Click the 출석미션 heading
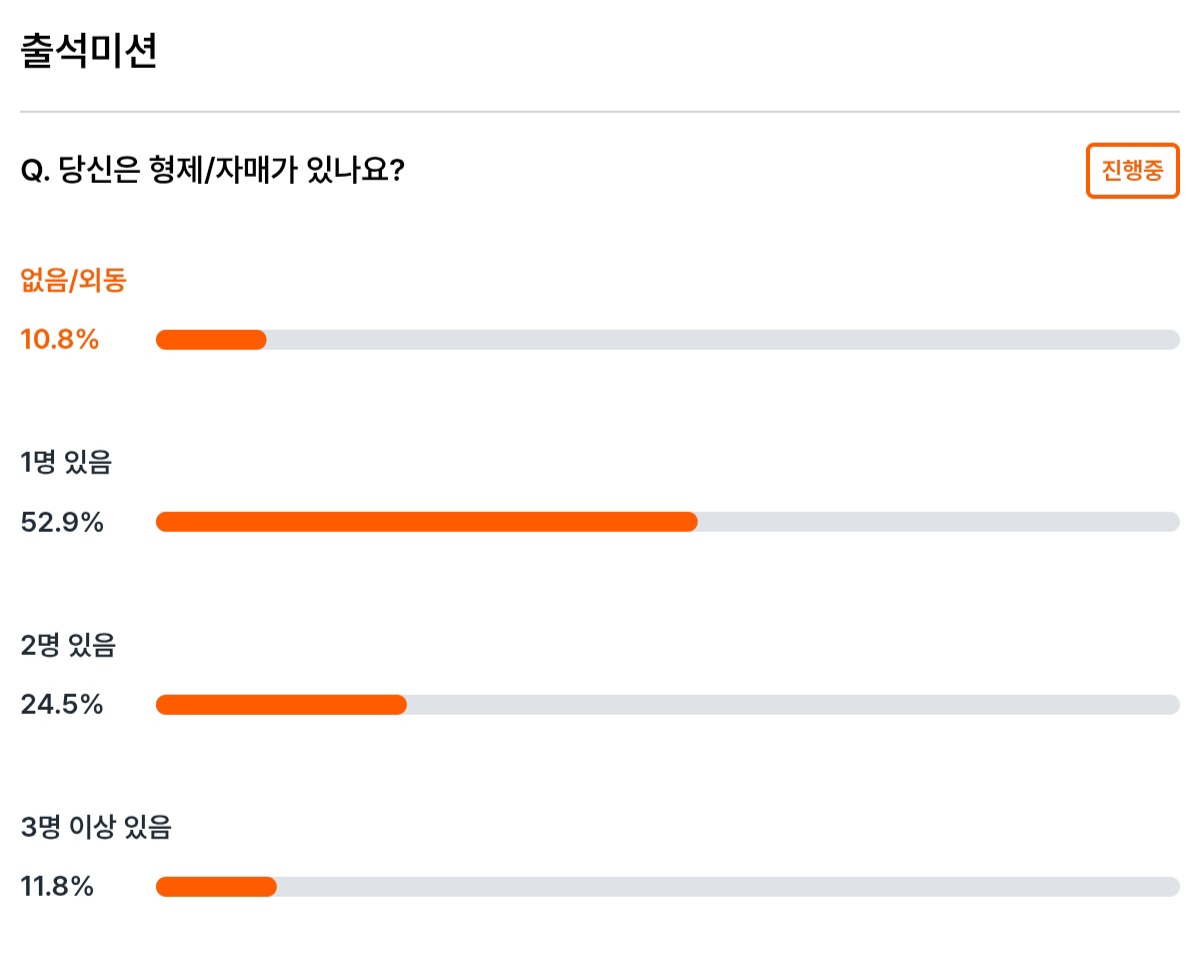1200x971 pixels. pyautogui.click(x=88, y=53)
